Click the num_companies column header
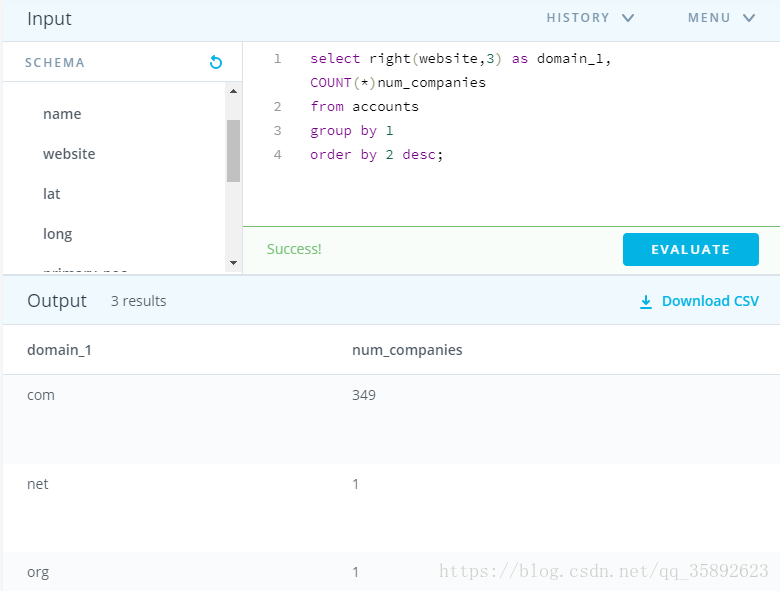The width and height of the screenshot is (780, 591). [x=407, y=350]
